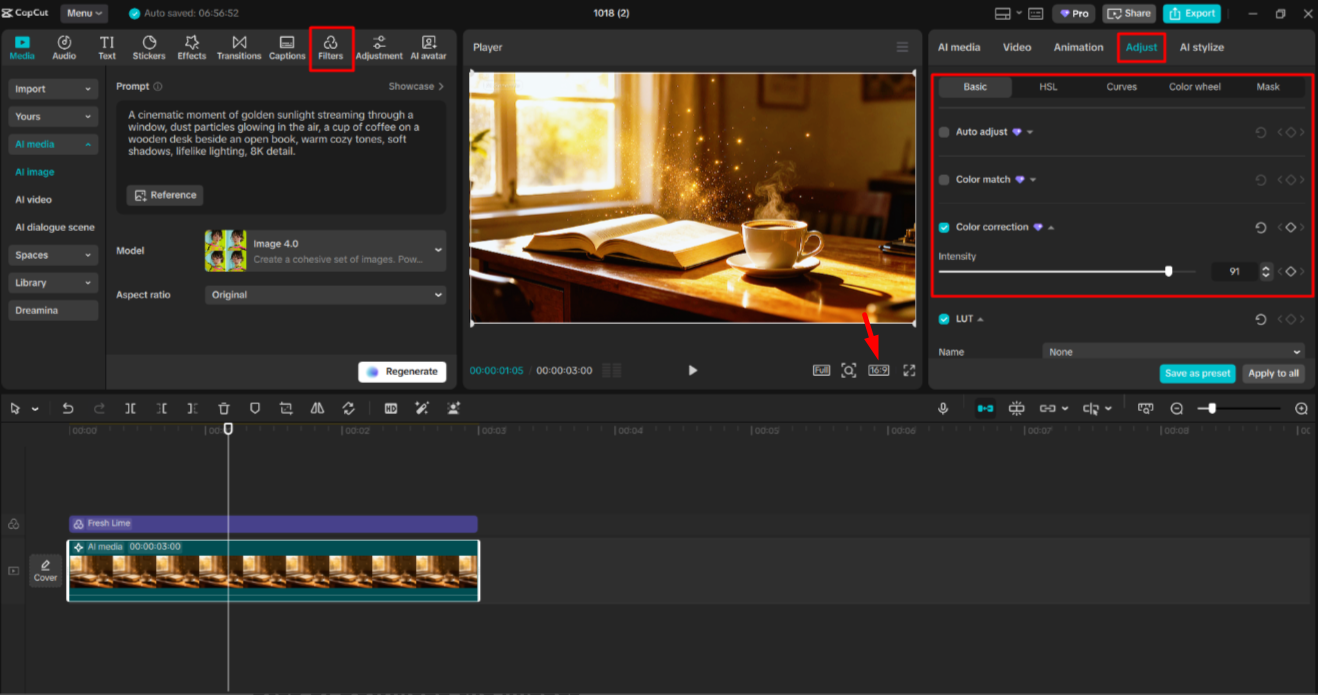Click the Intensity value field 91
The width and height of the screenshot is (1318, 695).
(1235, 271)
